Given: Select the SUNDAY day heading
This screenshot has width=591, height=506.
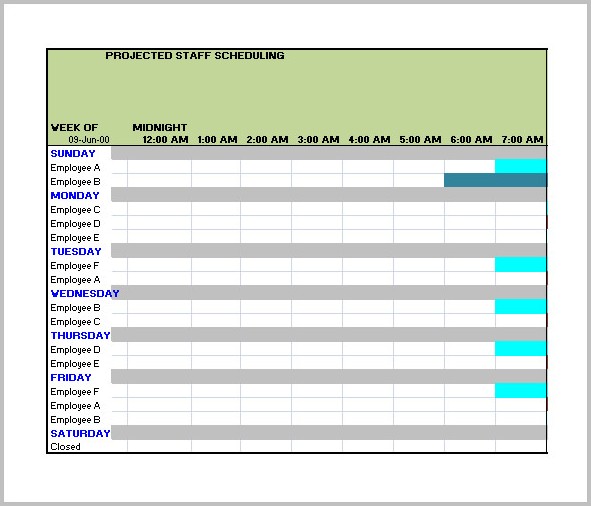Looking at the screenshot, I should pyautogui.click(x=73, y=153).
